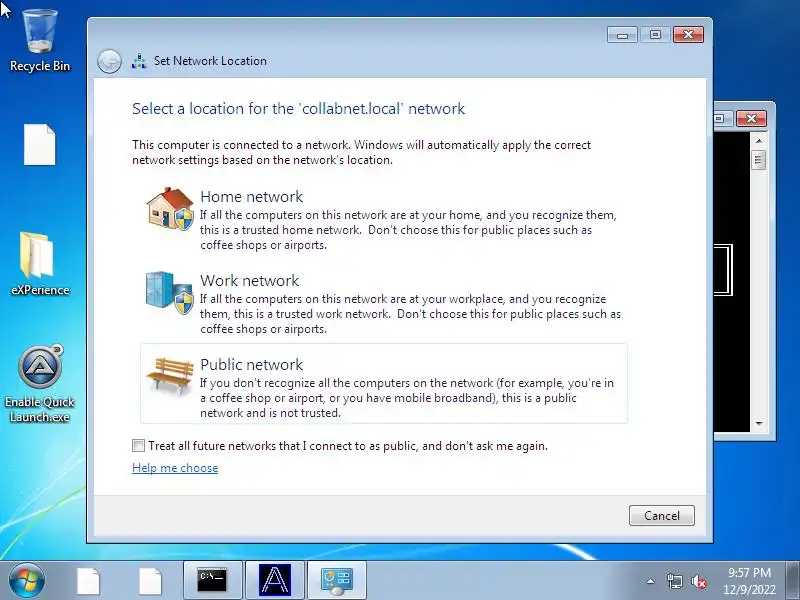The width and height of the screenshot is (800, 600).
Task: Click the muted volume tray icon
Action: (698, 581)
